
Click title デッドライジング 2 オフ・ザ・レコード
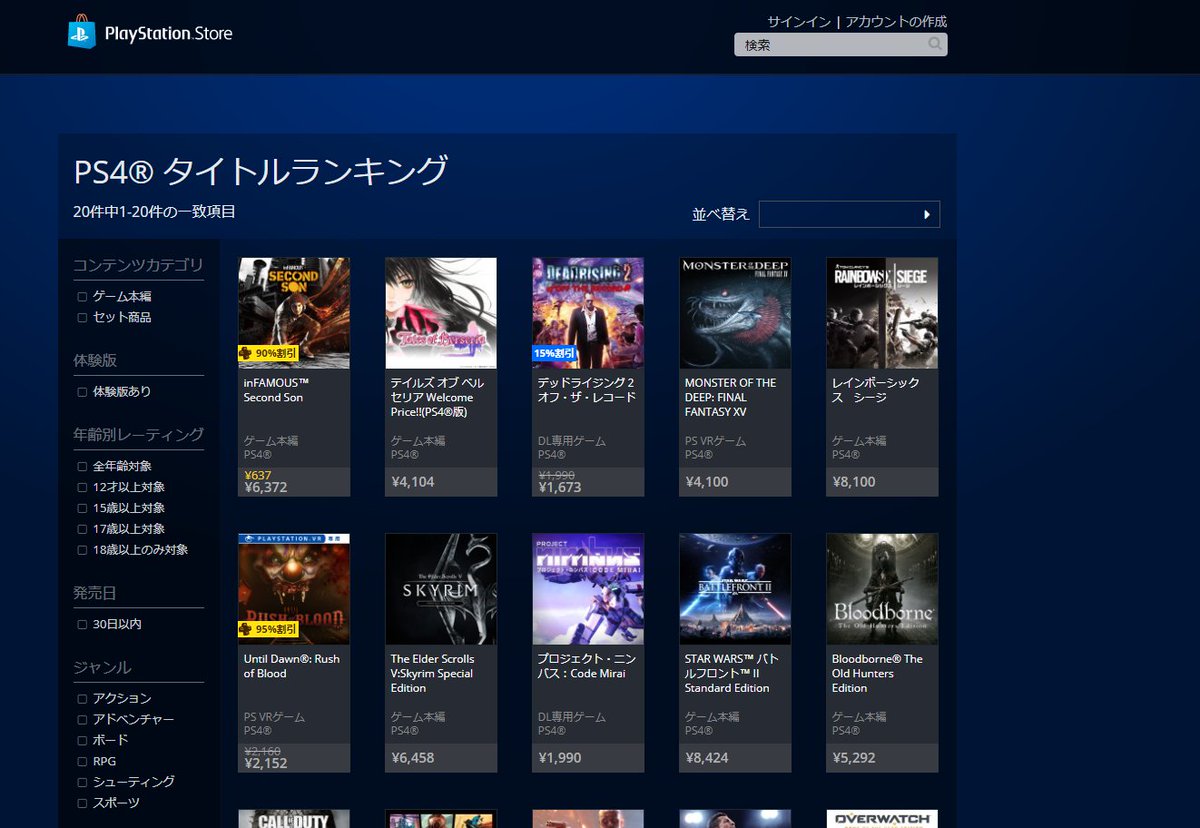586,390
